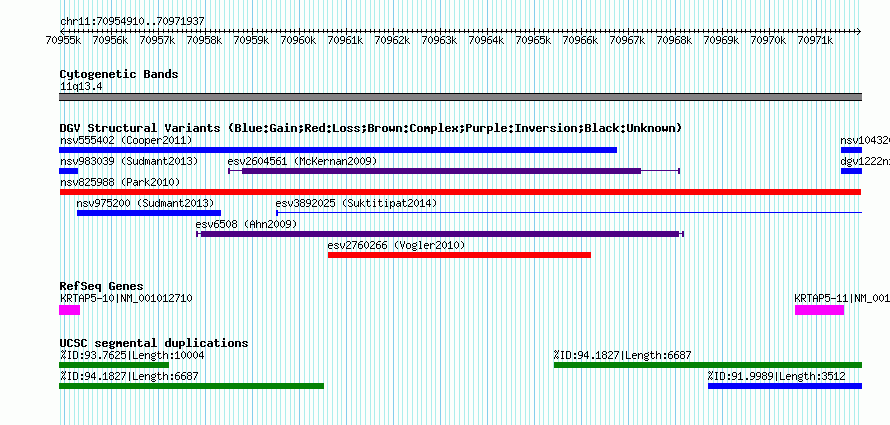Click the magenta KRTAP5-10 gene box
Viewport: 890px width, 425px height.
click(69, 310)
